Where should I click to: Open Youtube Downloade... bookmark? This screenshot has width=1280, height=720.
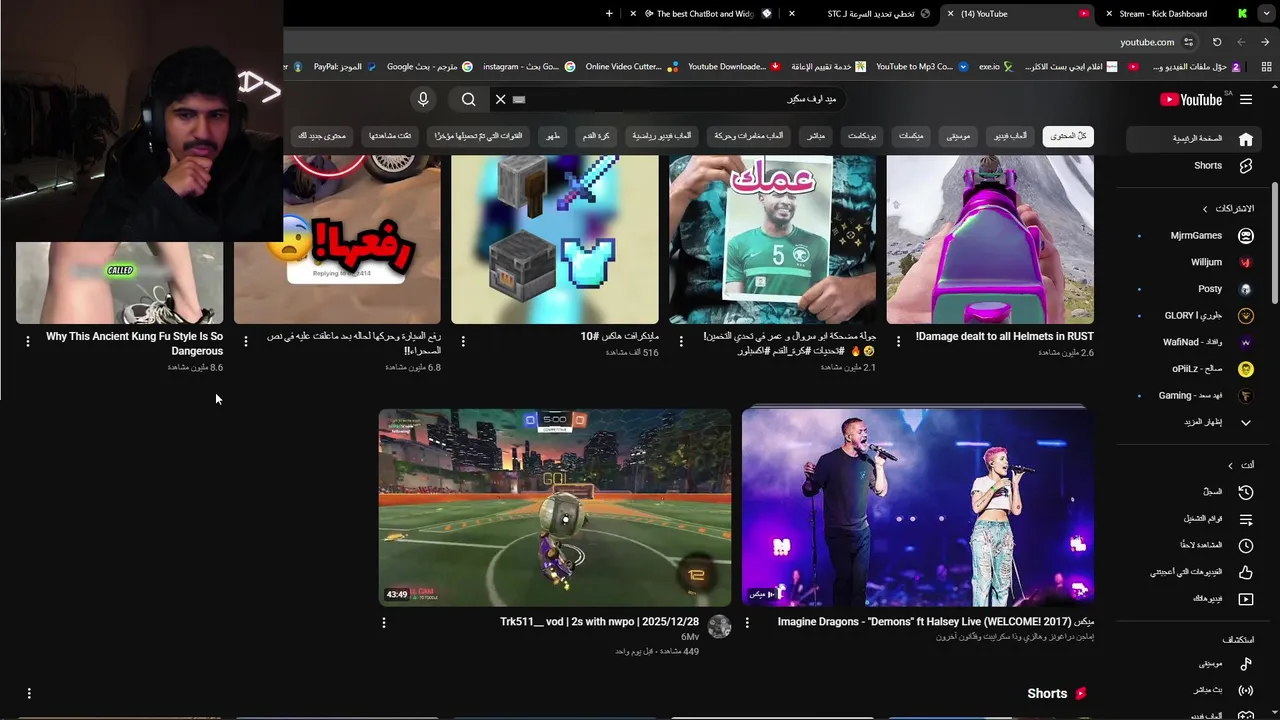pyautogui.click(x=734, y=67)
